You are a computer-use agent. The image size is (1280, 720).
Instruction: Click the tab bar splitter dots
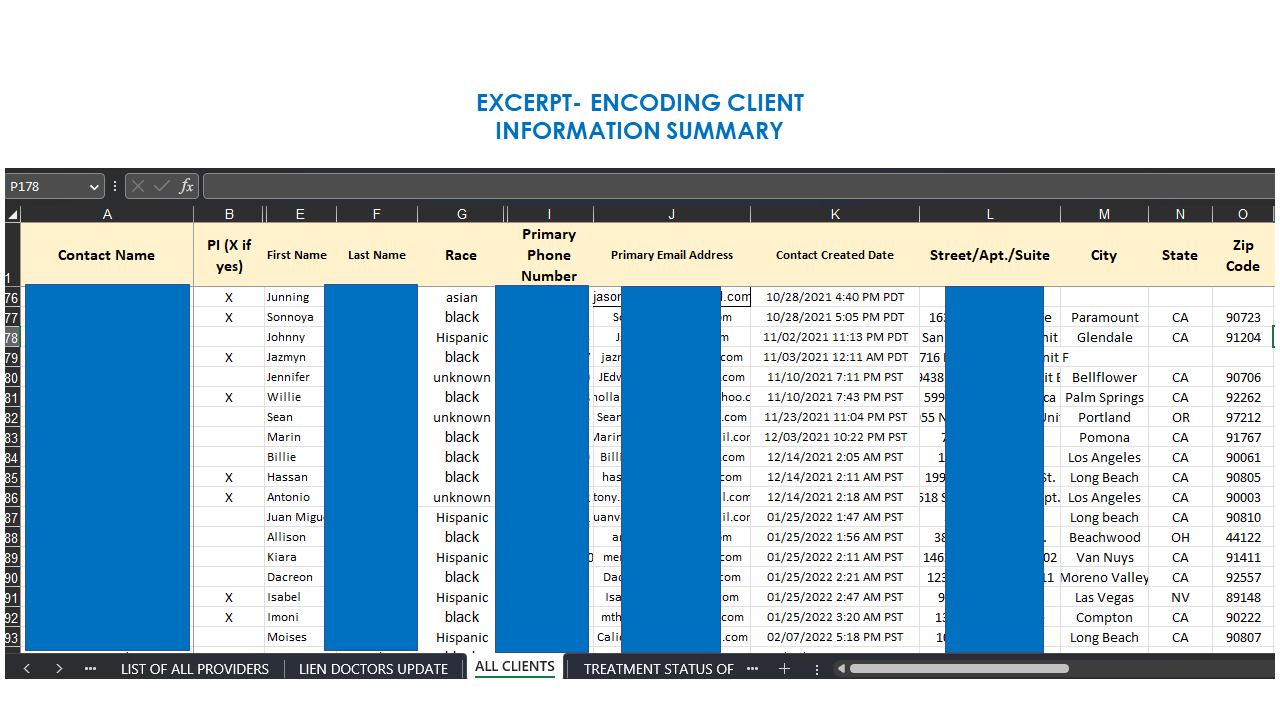pyautogui.click(x=817, y=669)
